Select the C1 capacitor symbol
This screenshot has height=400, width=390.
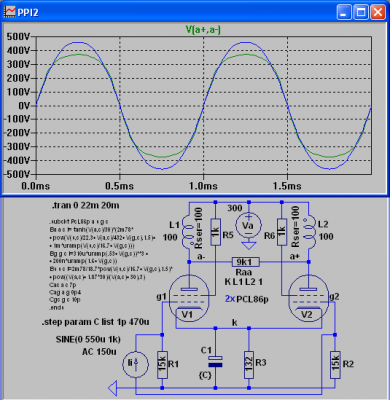tap(215, 362)
